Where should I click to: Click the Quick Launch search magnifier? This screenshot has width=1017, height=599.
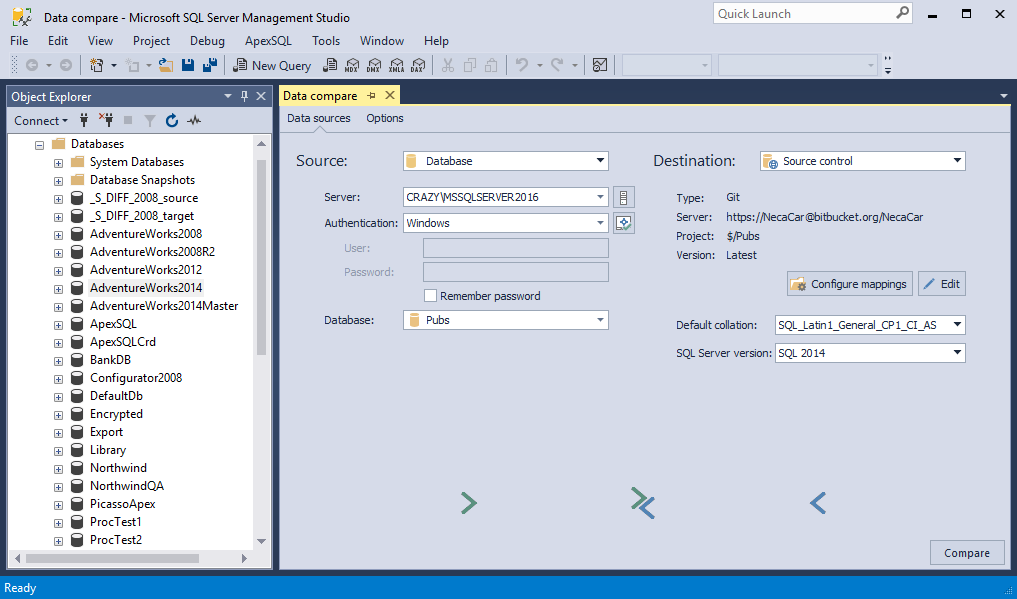[x=902, y=13]
